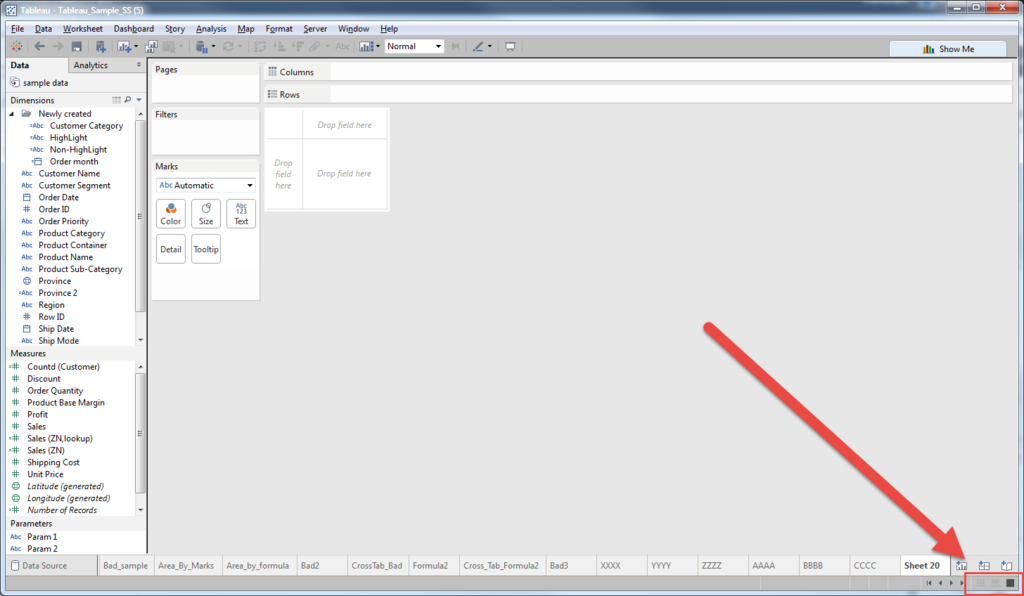Open the Automatic mark type dropdown
Viewport: 1024px width, 596px height.
pos(206,185)
